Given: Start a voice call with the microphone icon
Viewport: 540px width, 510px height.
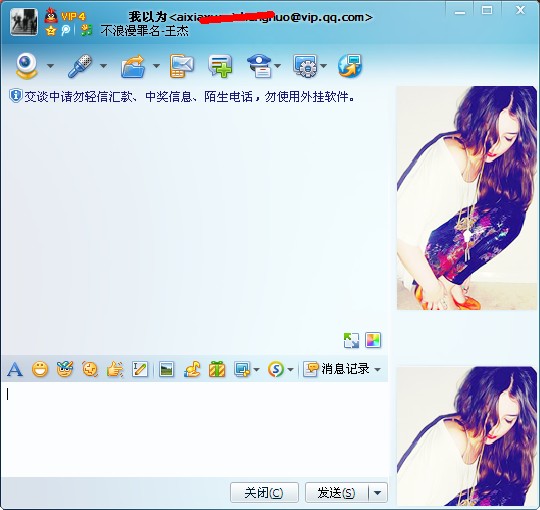Looking at the screenshot, I should click(80, 65).
